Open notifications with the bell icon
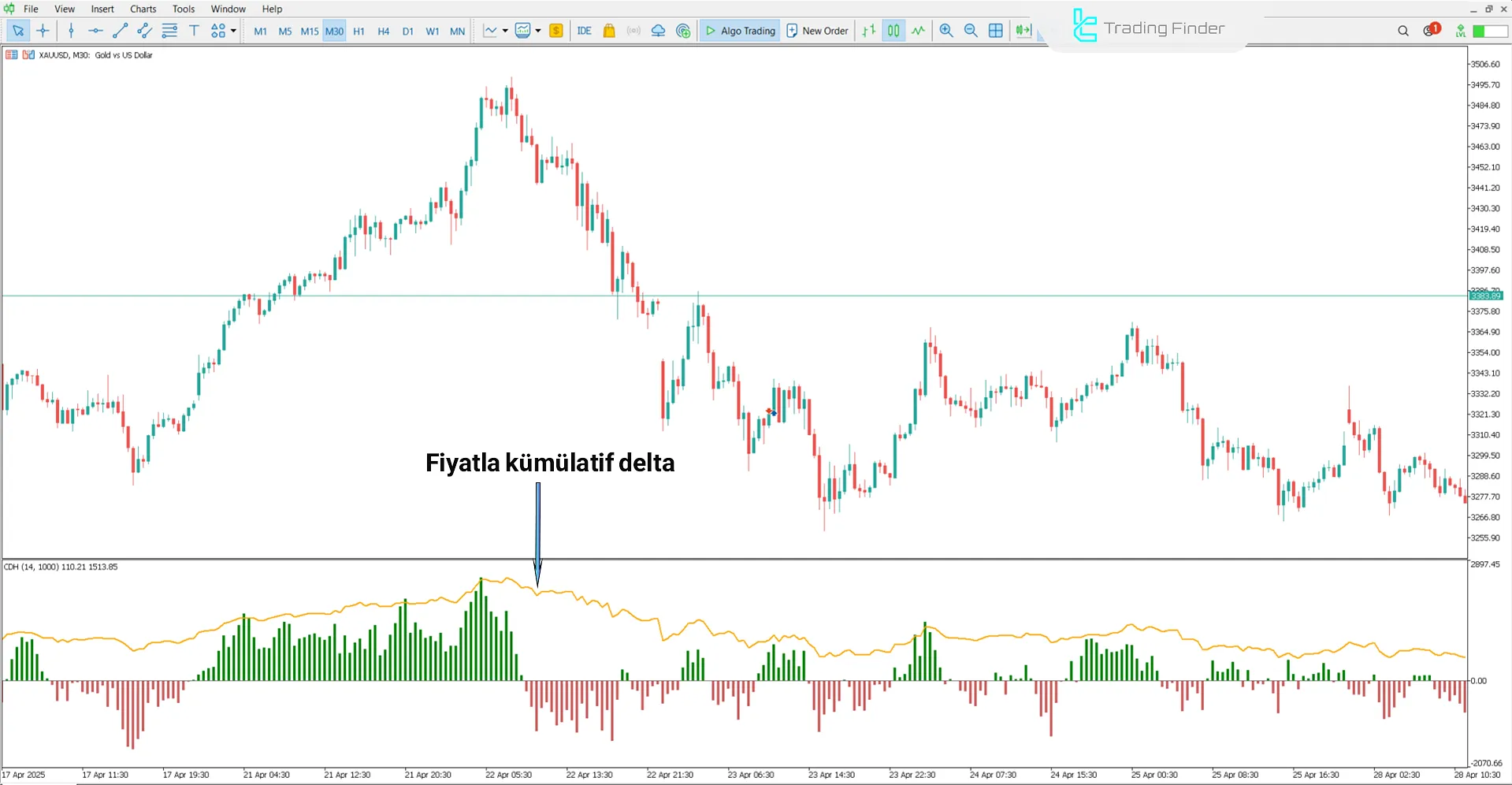The width and height of the screenshot is (1512, 785). 1428,31
